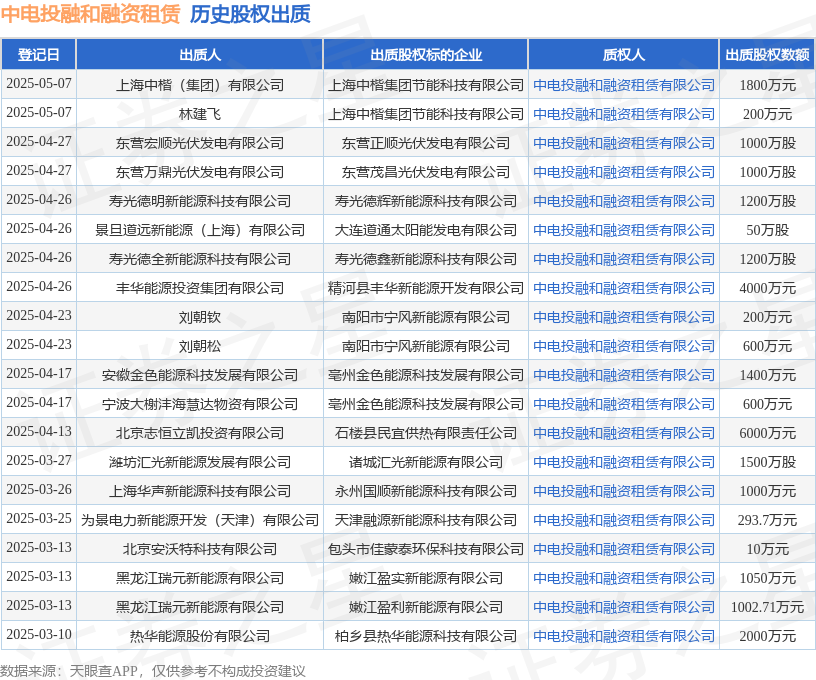Click target company 大连道通太阳能发电有限公司
Image resolution: width=816 pixels, height=680 pixels.
[426, 230]
